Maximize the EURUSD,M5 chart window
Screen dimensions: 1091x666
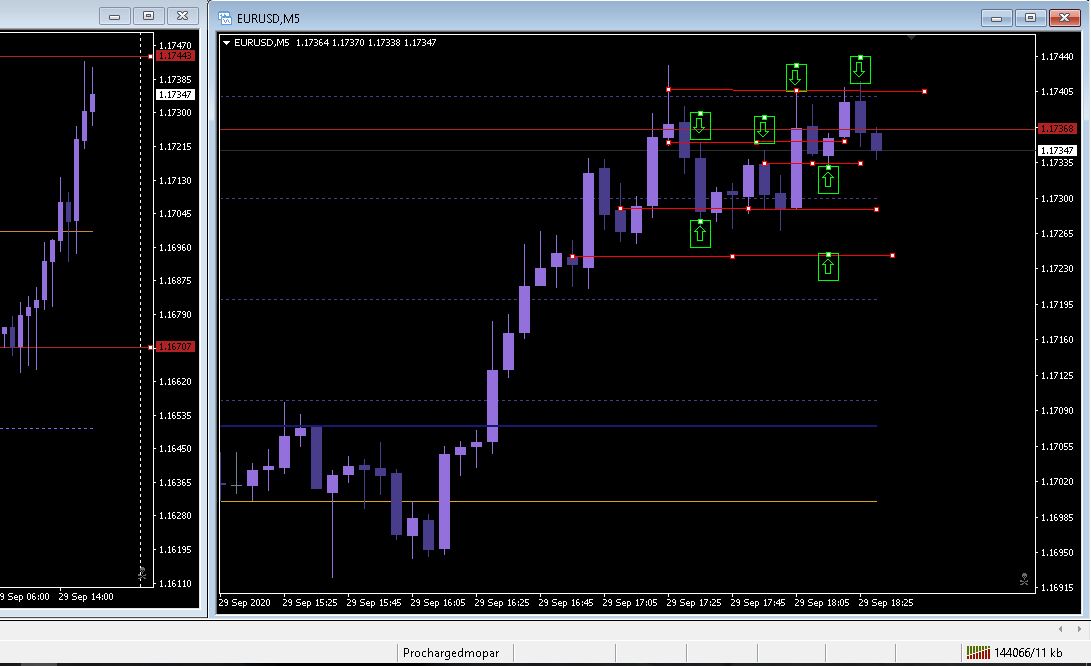tap(1030, 17)
